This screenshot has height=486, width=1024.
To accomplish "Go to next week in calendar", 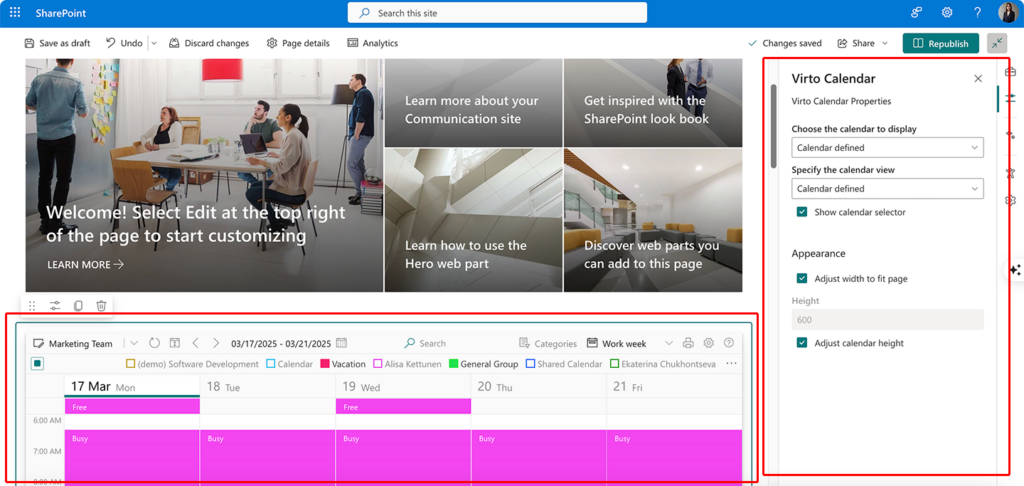I will click(216, 343).
